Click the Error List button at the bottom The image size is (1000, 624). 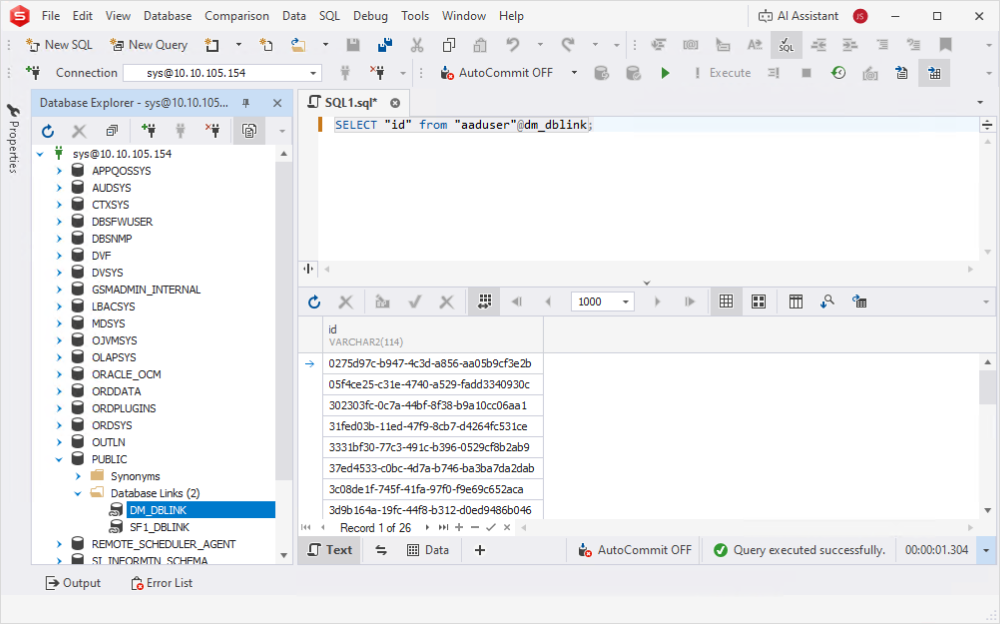pyautogui.click(x=161, y=583)
